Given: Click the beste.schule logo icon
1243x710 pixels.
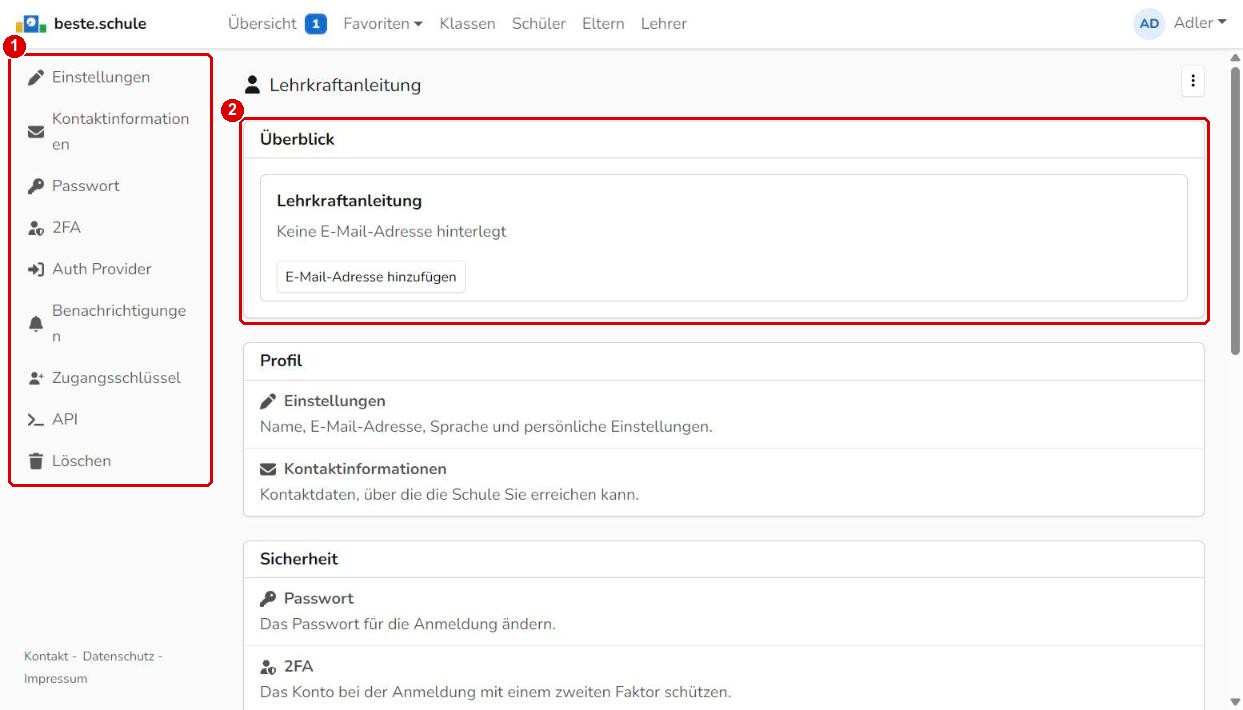Looking at the screenshot, I should [29, 23].
